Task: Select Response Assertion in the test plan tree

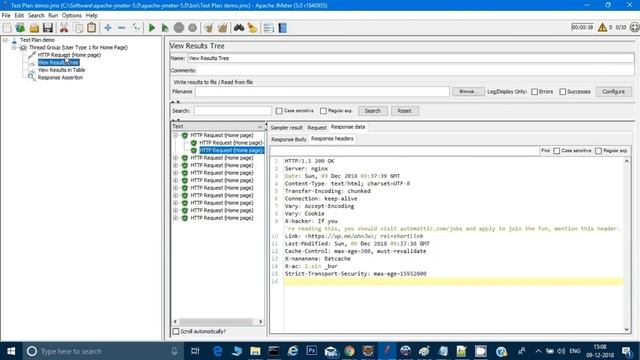Action: (60, 78)
